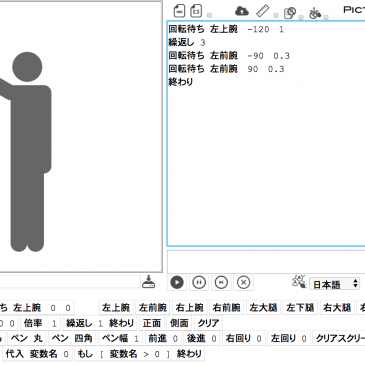Click the 側面 view button
Screen dimensions: 365x365
point(179,323)
